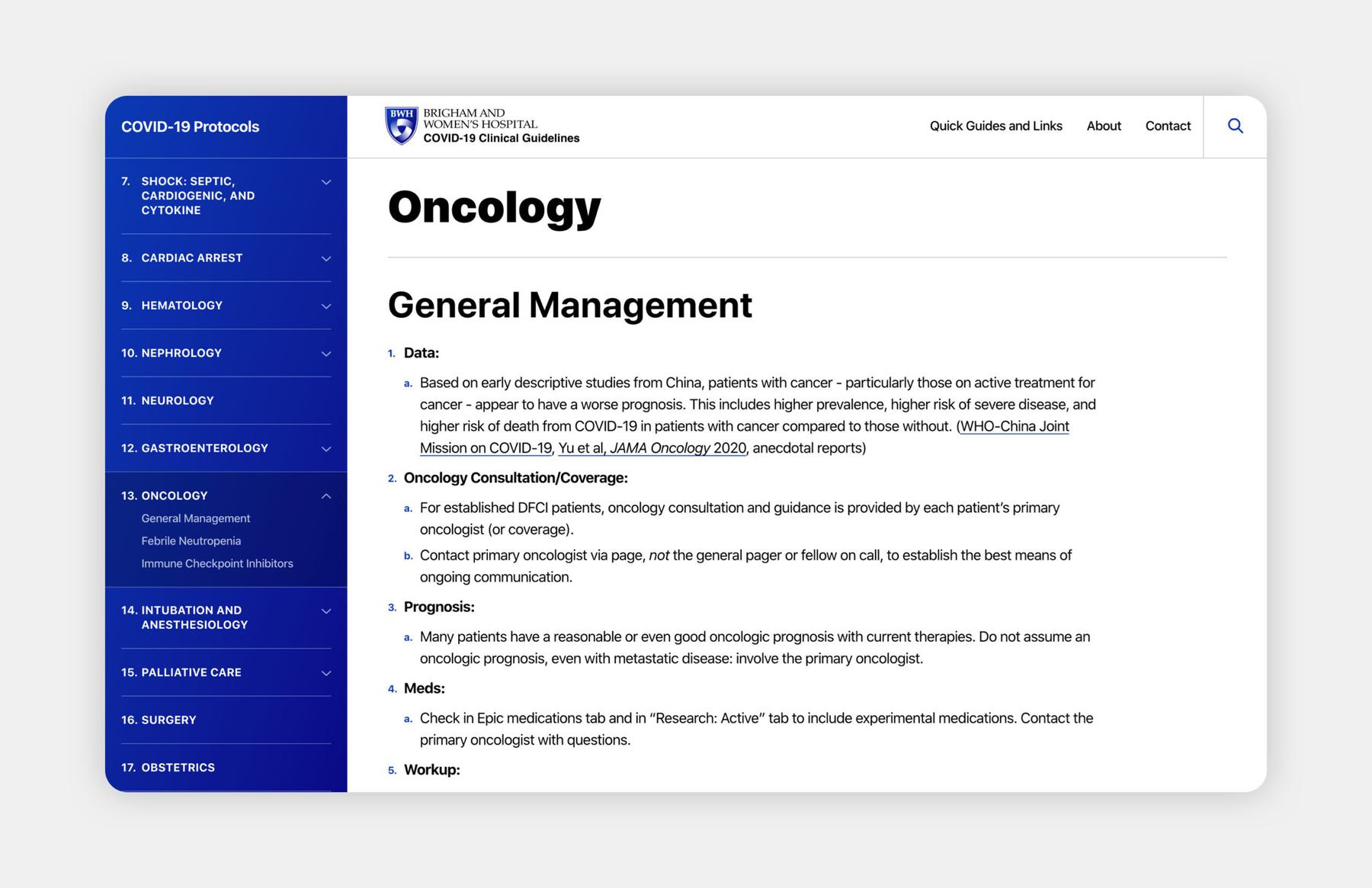Expand the Cardiac Arrest chevron

coord(326,258)
